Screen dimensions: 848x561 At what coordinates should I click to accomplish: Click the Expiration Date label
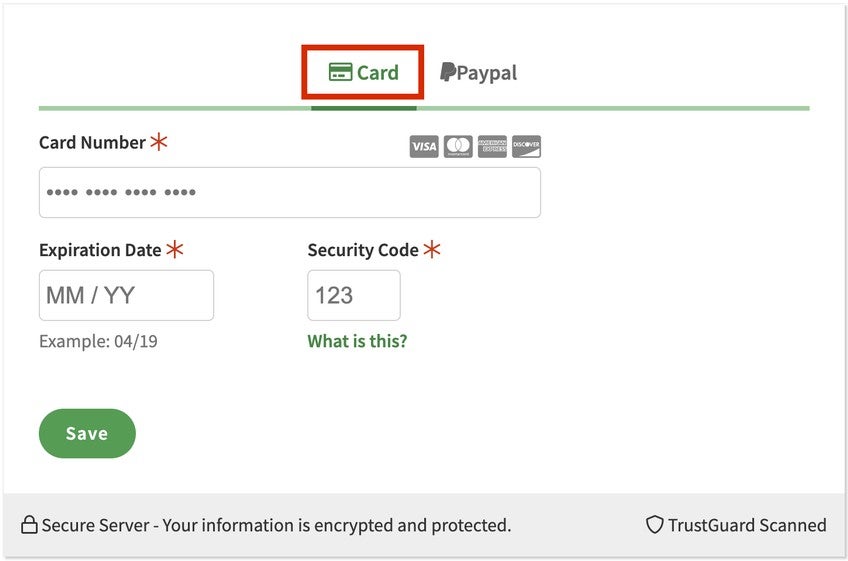coord(100,250)
